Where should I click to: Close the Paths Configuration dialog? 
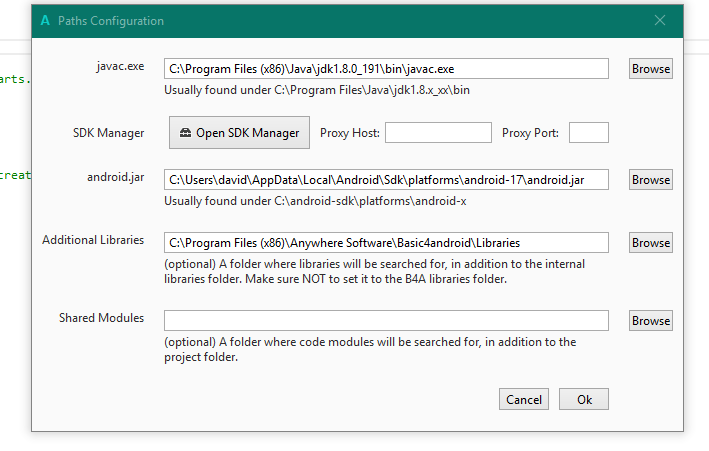660,21
